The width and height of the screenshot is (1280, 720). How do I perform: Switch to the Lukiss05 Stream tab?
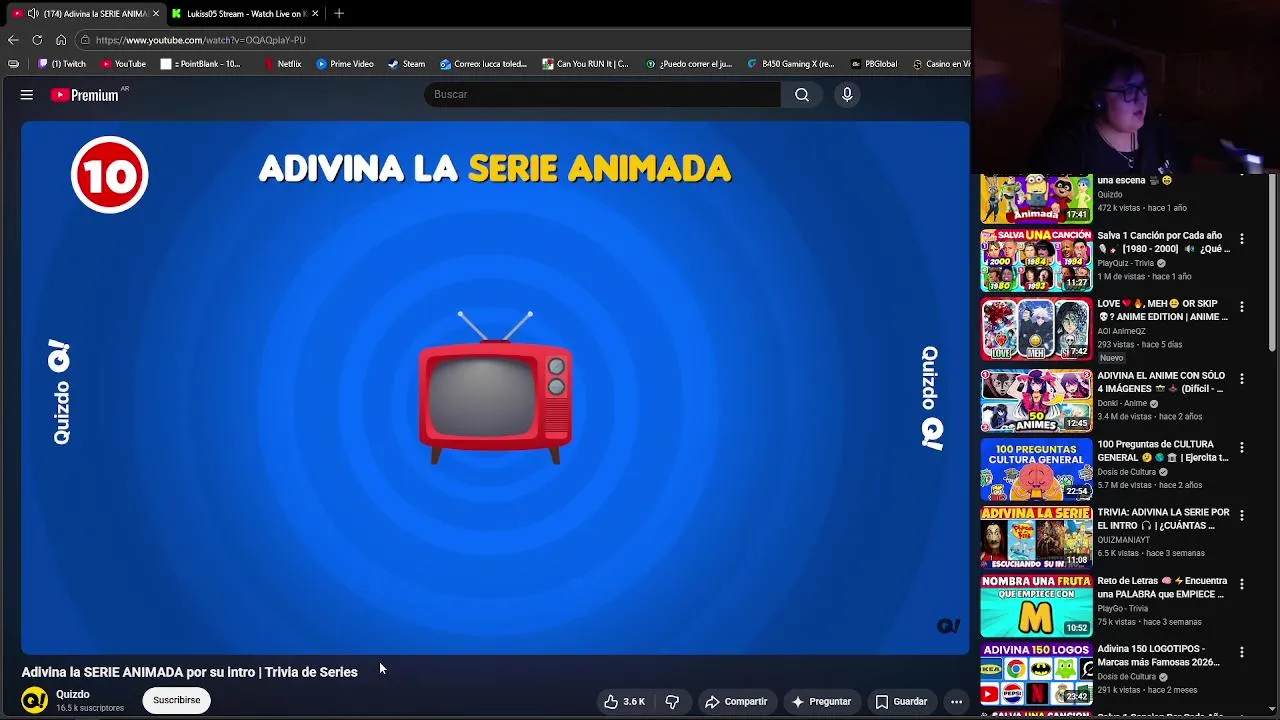(245, 13)
